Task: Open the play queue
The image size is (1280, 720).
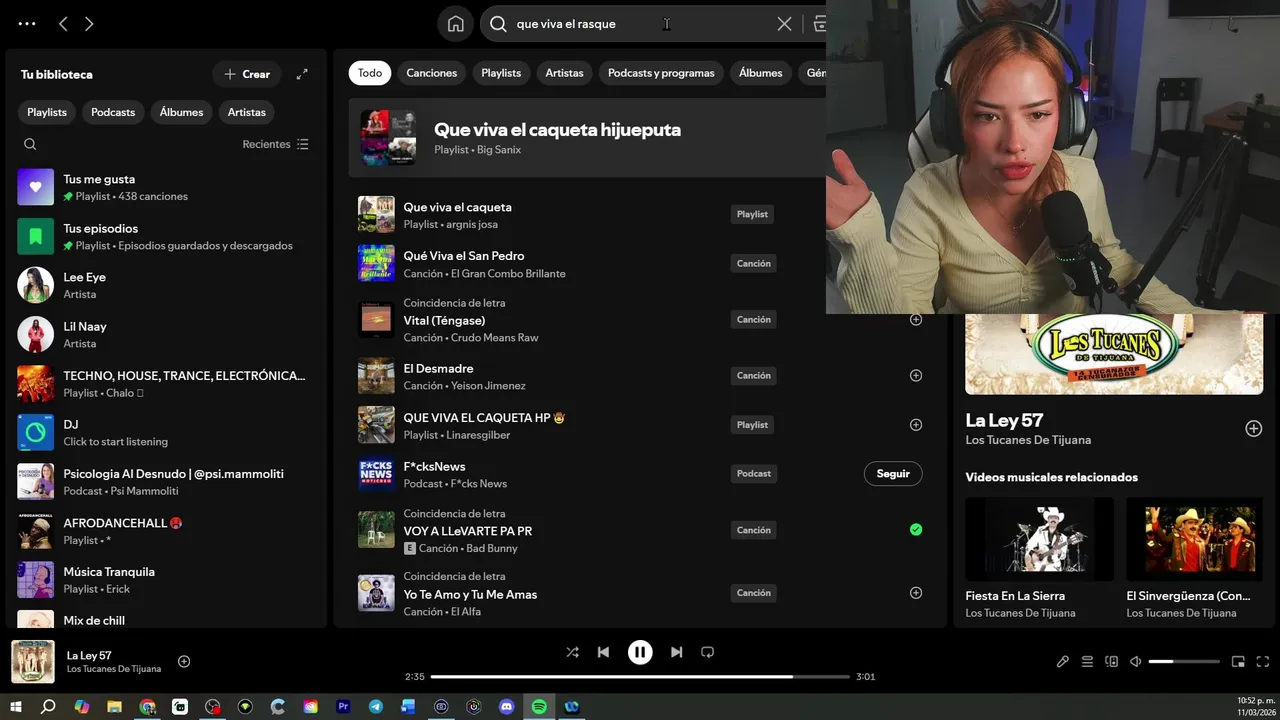Action: [x=1087, y=661]
